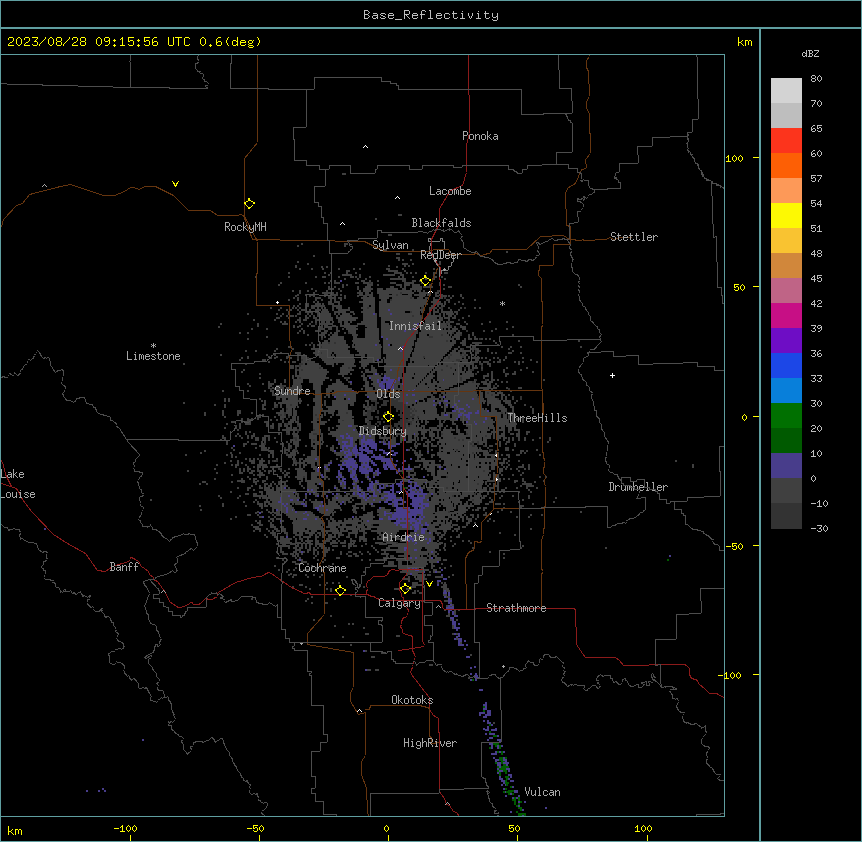Click the yellow 54-51 dBZ legend swatch
The height and width of the screenshot is (842, 862).
pyautogui.click(x=786, y=215)
